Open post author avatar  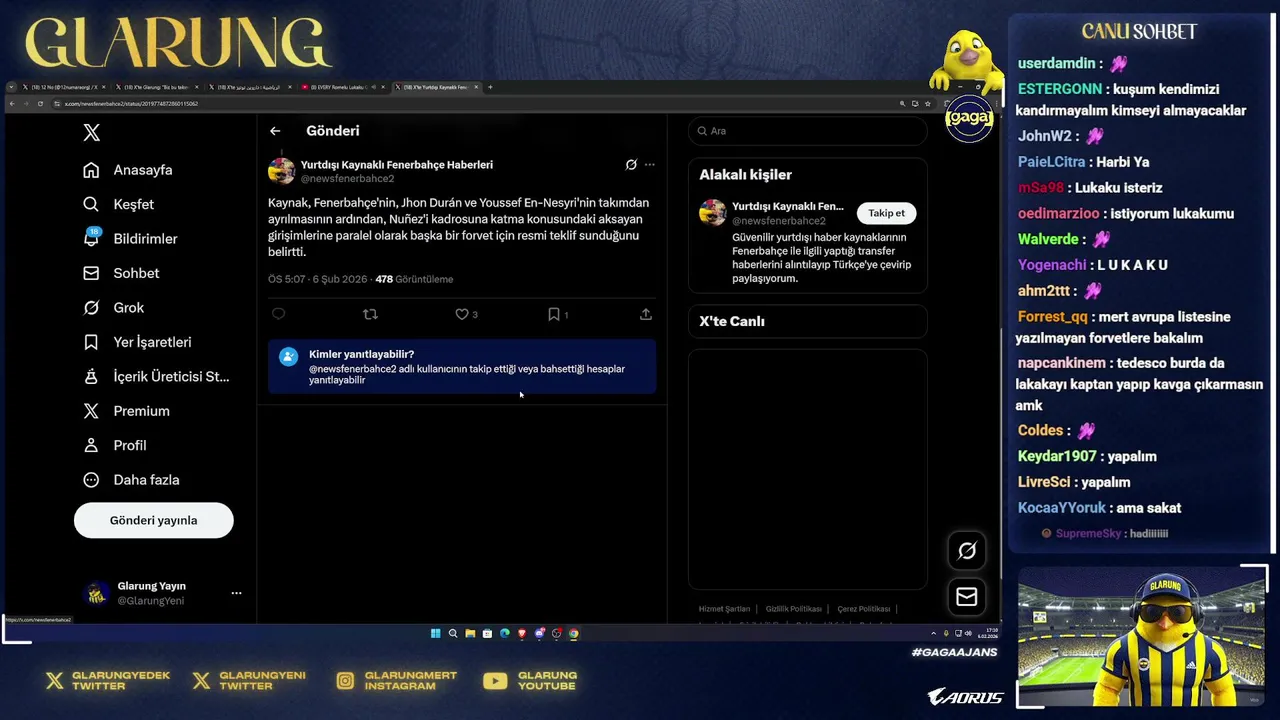tap(281, 171)
